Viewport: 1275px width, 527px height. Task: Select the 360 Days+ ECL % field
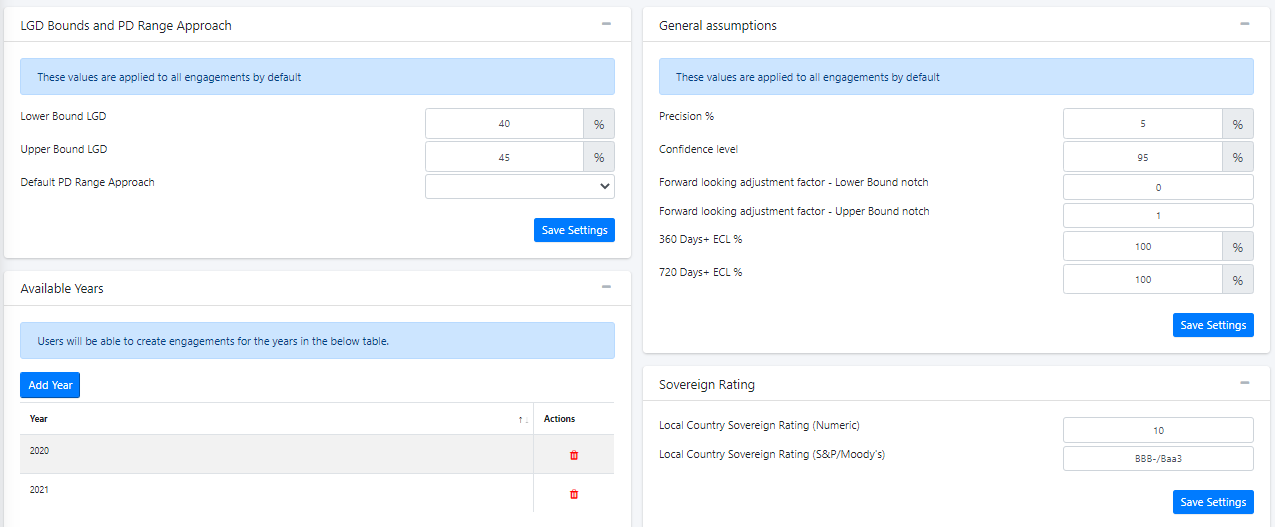tap(1142, 246)
